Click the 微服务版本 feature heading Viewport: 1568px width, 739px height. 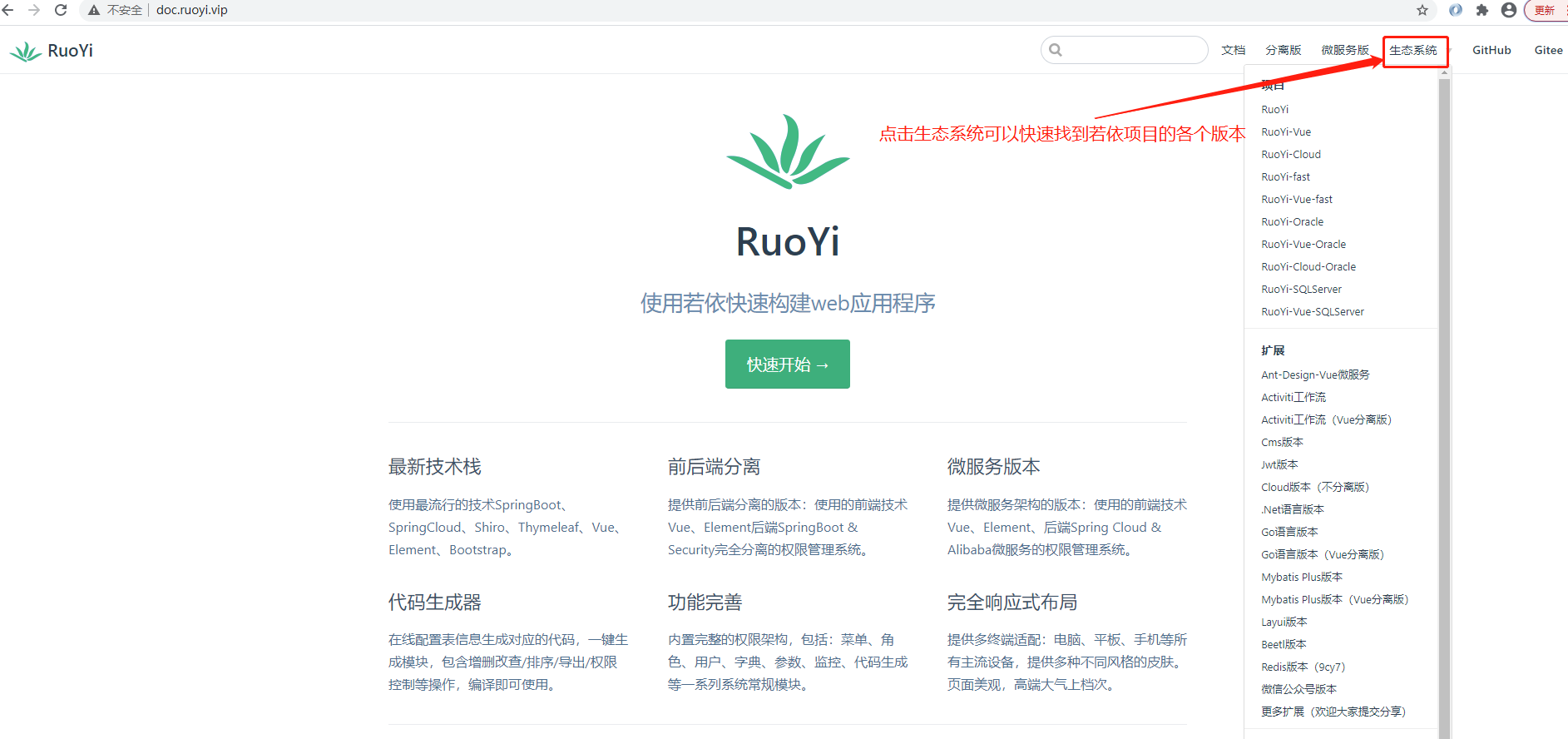tap(994, 467)
